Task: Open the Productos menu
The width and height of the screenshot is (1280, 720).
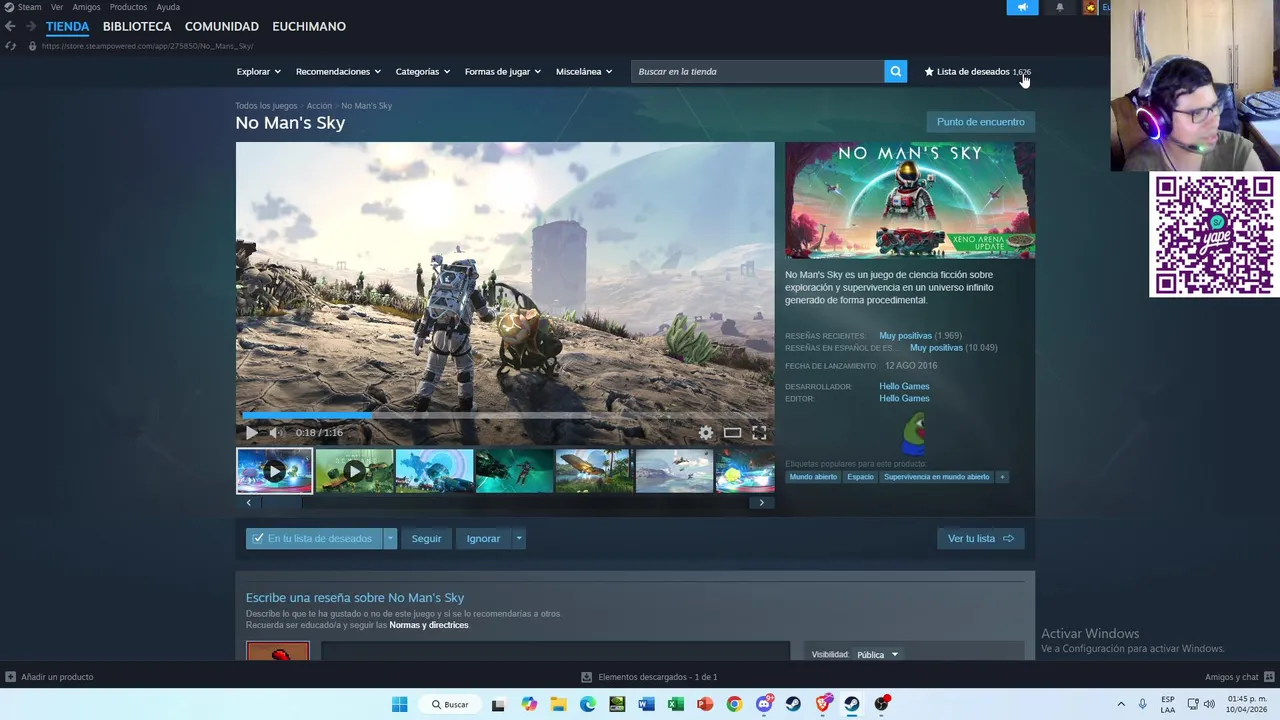Action: (128, 7)
